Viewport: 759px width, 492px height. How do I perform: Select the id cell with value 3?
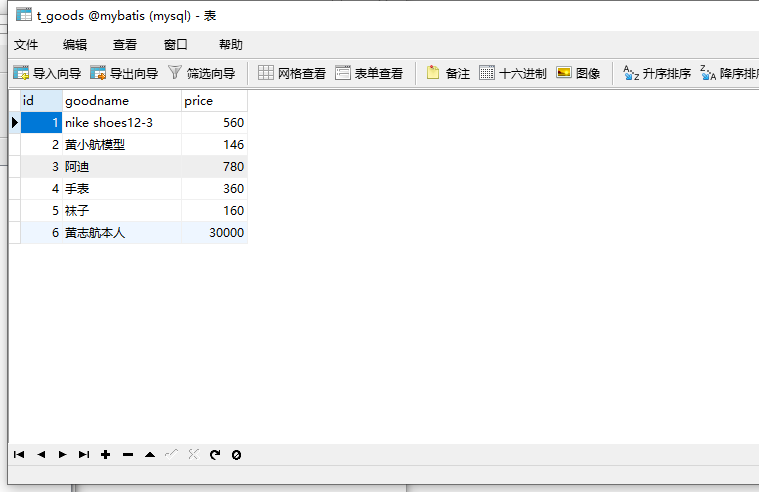click(x=42, y=167)
